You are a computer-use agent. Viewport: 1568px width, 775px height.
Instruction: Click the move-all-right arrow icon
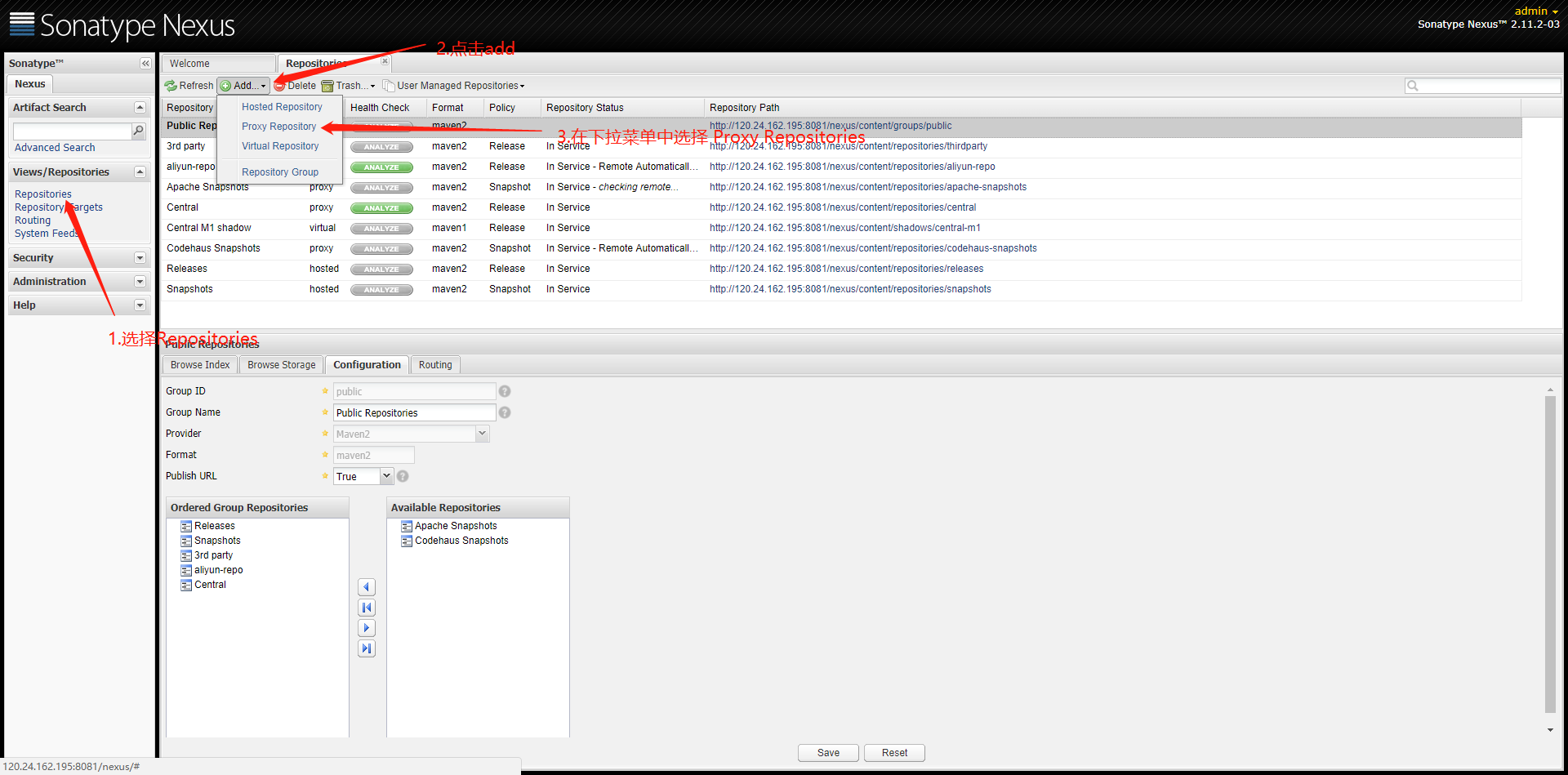(367, 648)
